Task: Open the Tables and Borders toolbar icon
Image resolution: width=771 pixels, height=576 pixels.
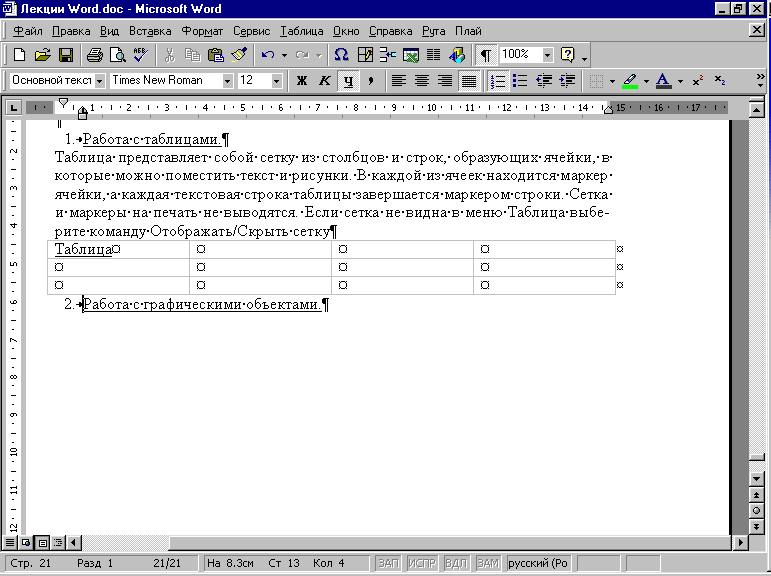Action: [365, 55]
